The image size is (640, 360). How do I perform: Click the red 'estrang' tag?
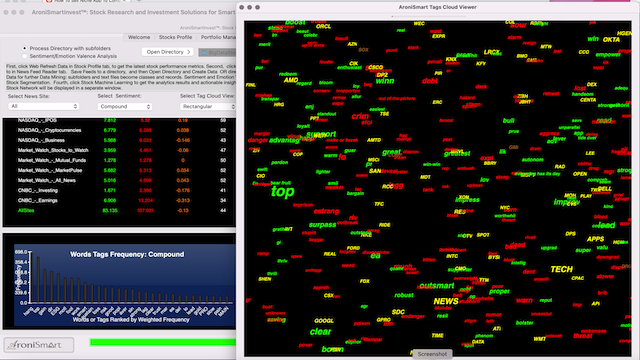[x=326, y=211]
